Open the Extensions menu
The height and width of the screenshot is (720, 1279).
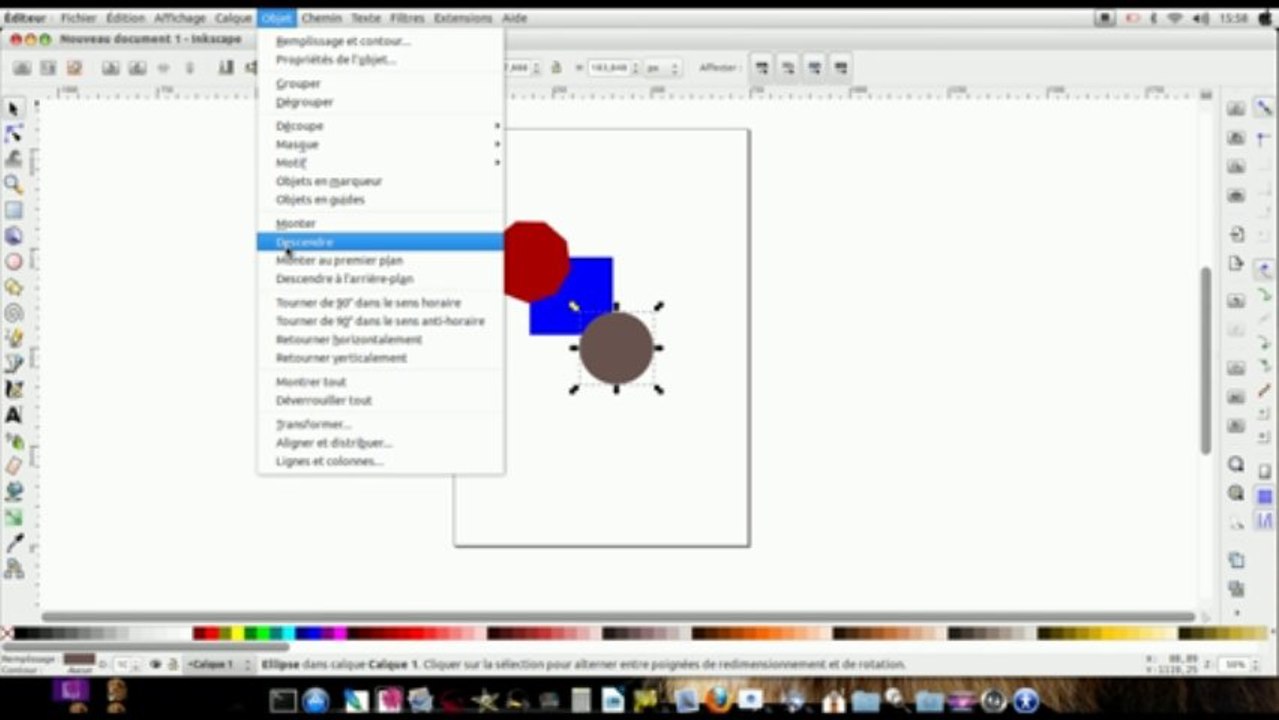[463, 18]
